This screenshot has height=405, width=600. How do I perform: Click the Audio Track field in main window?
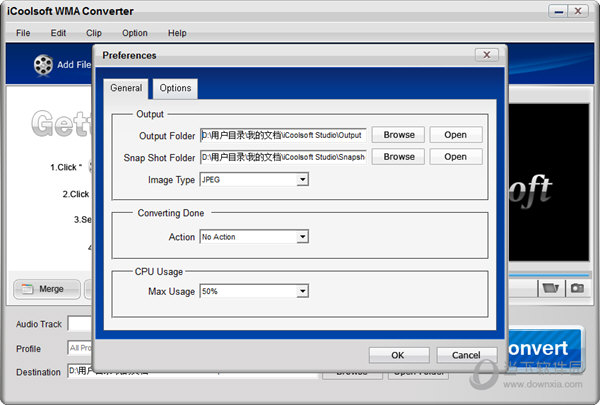[80, 324]
